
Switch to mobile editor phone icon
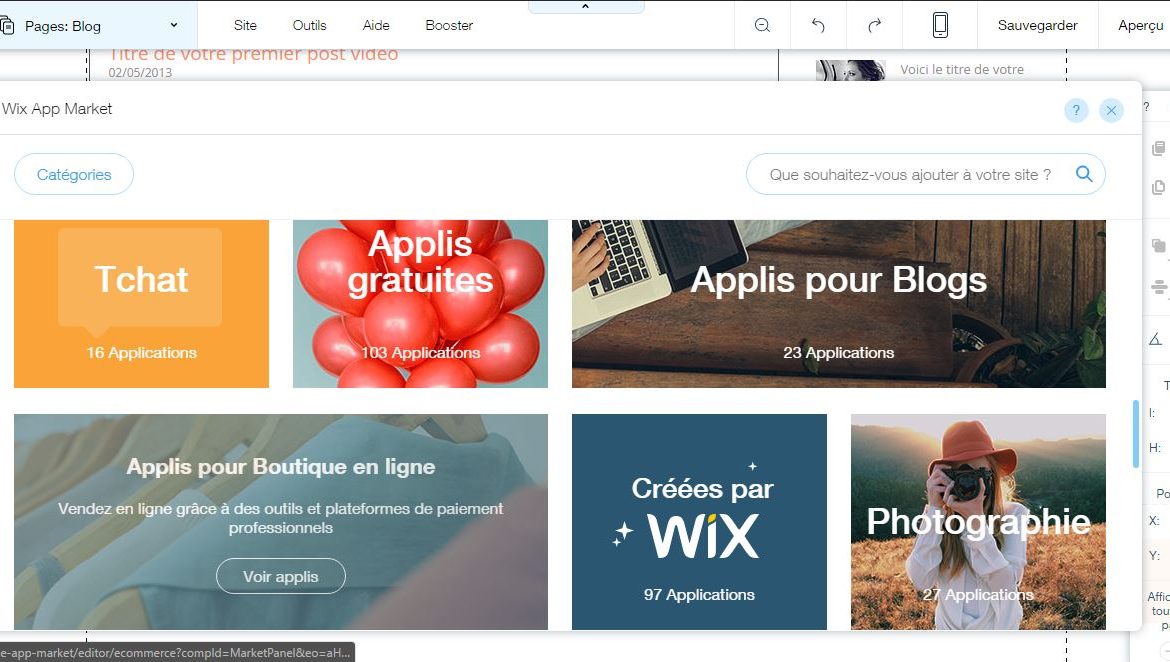click(940, 25)
